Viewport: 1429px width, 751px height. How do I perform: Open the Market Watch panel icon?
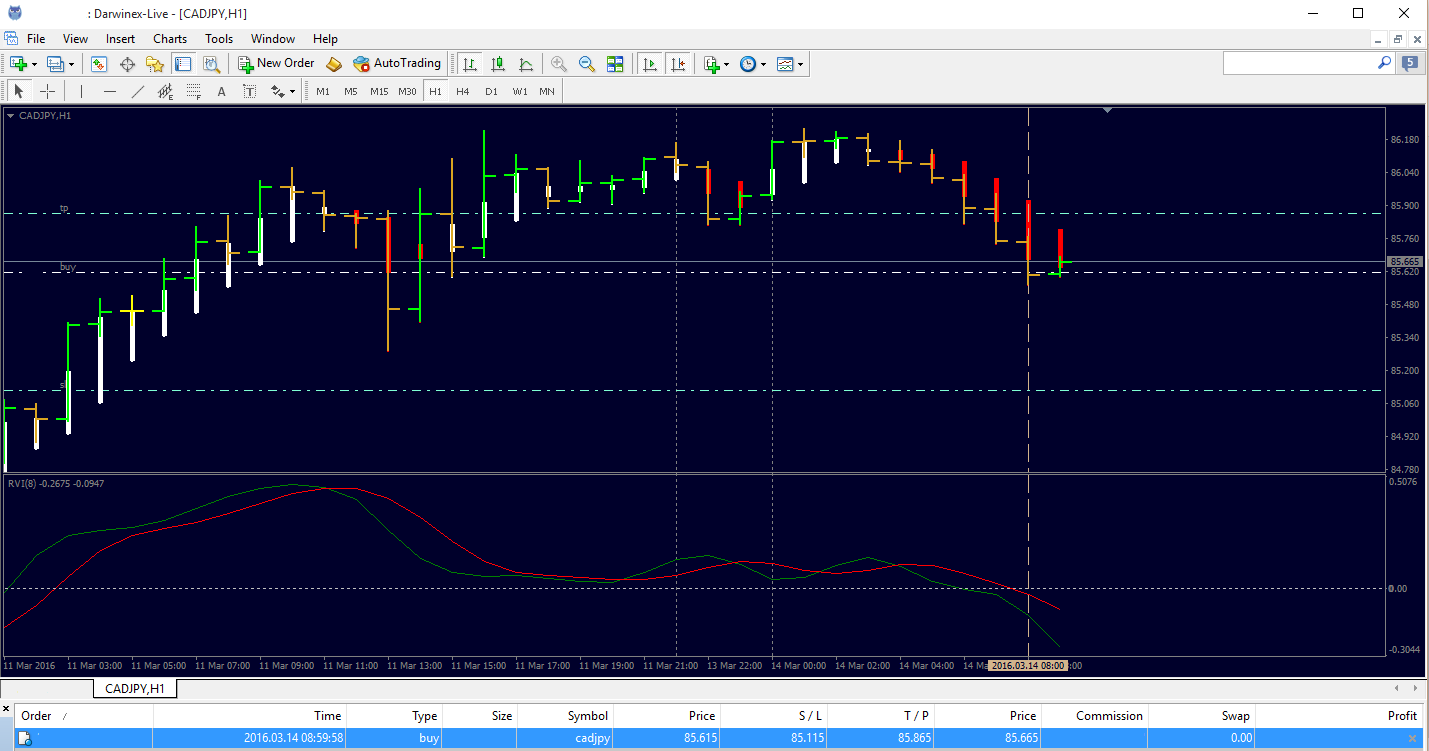(99, 64)
